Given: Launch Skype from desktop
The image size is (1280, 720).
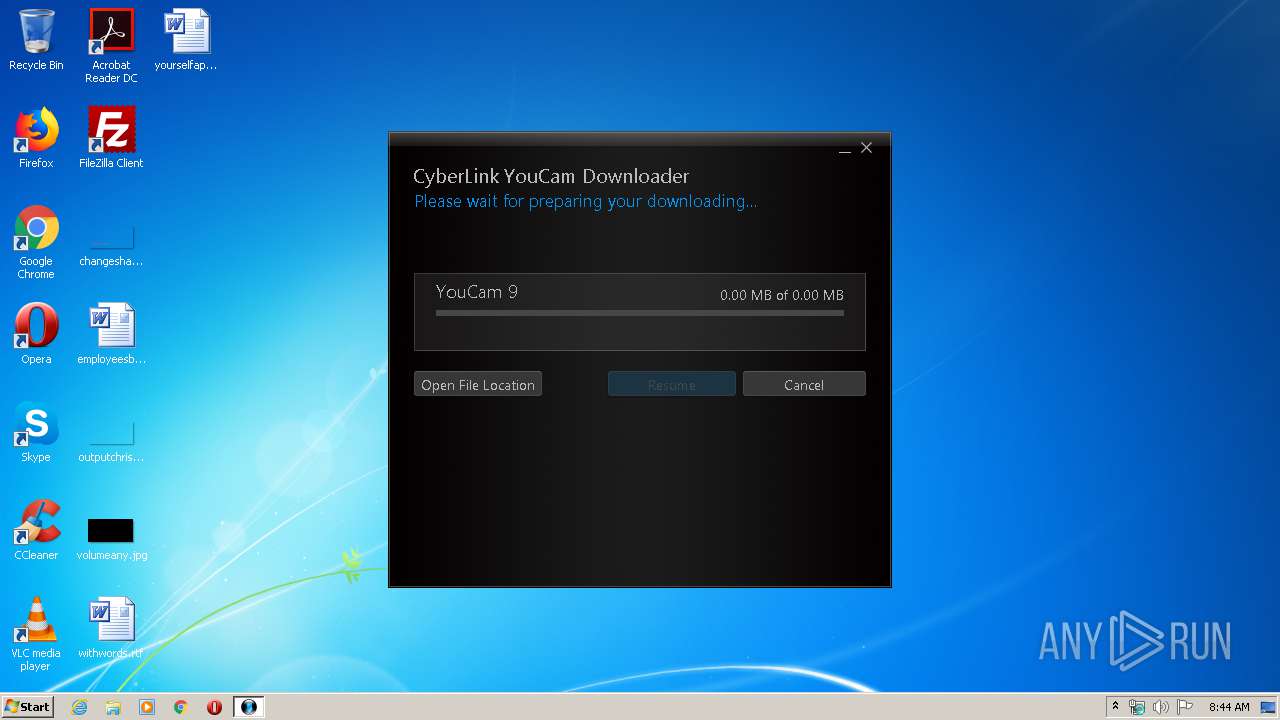Looking at the screenshot, I should [x=36, y=432].
